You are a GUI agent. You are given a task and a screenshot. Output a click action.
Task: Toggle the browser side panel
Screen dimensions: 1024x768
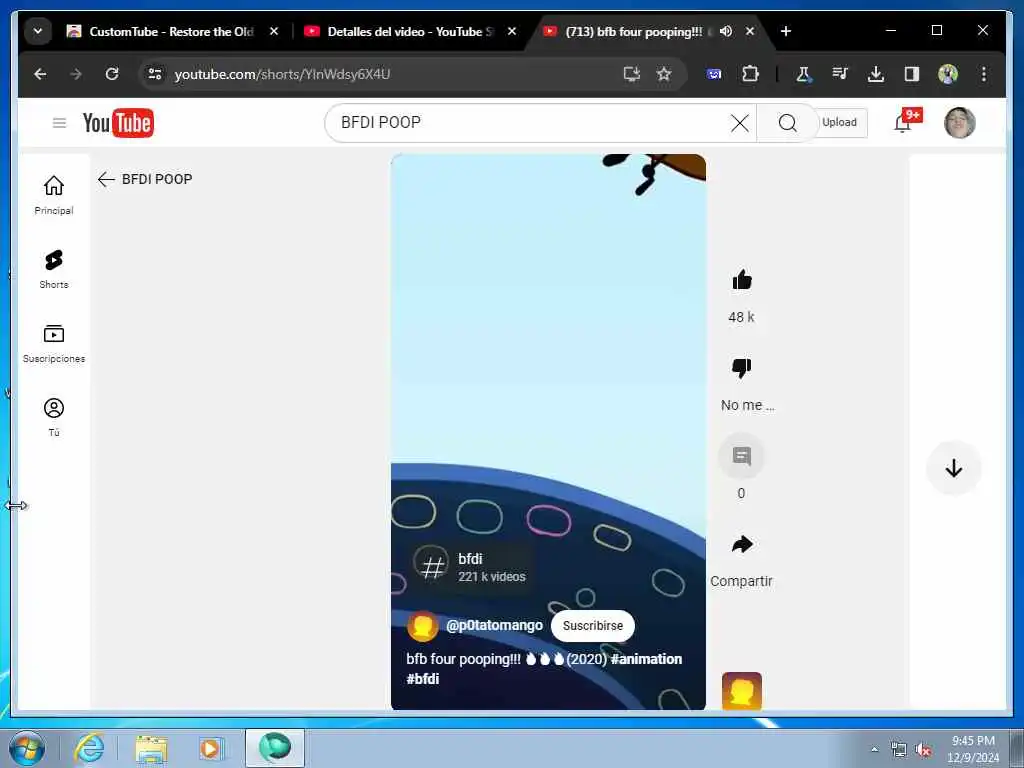tap(912, 74)
